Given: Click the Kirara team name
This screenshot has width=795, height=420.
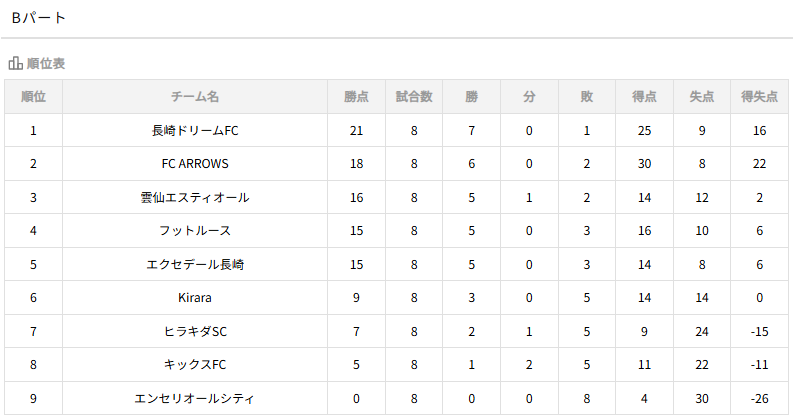Looking at the screenshot, I should pos(195,298).
